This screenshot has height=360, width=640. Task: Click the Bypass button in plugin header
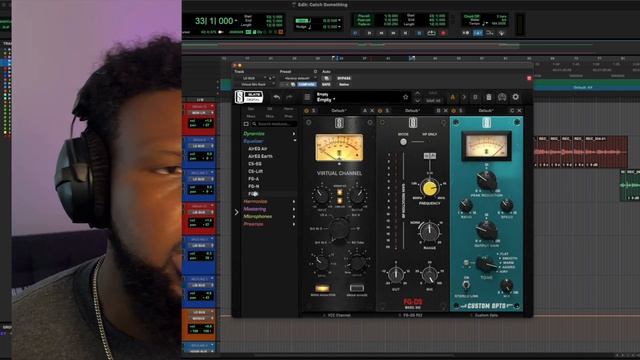(x=344, y=78)
